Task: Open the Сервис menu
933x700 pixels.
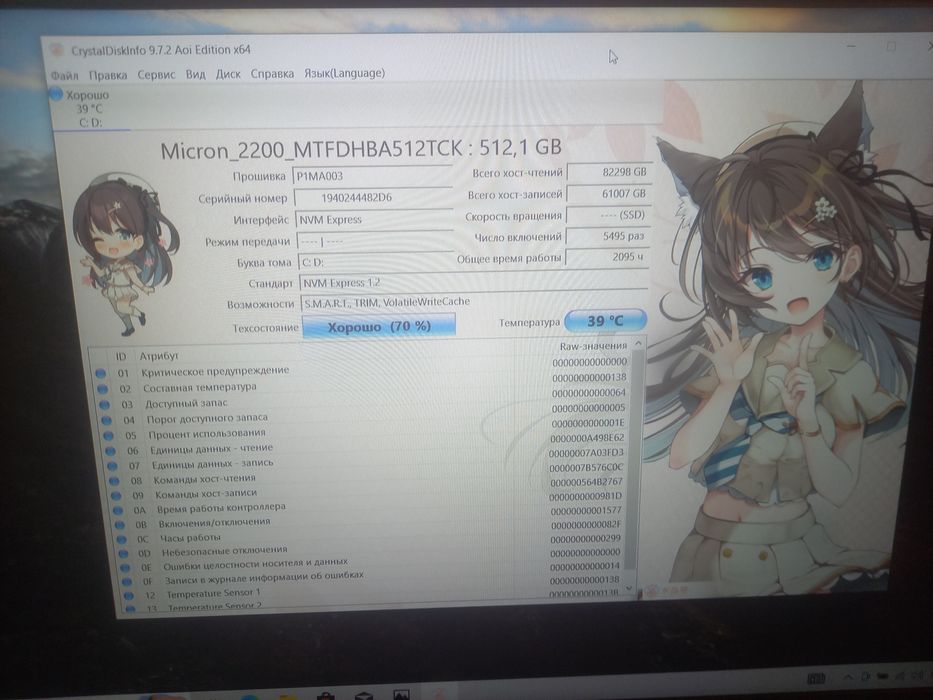Action: pos(156,74)
